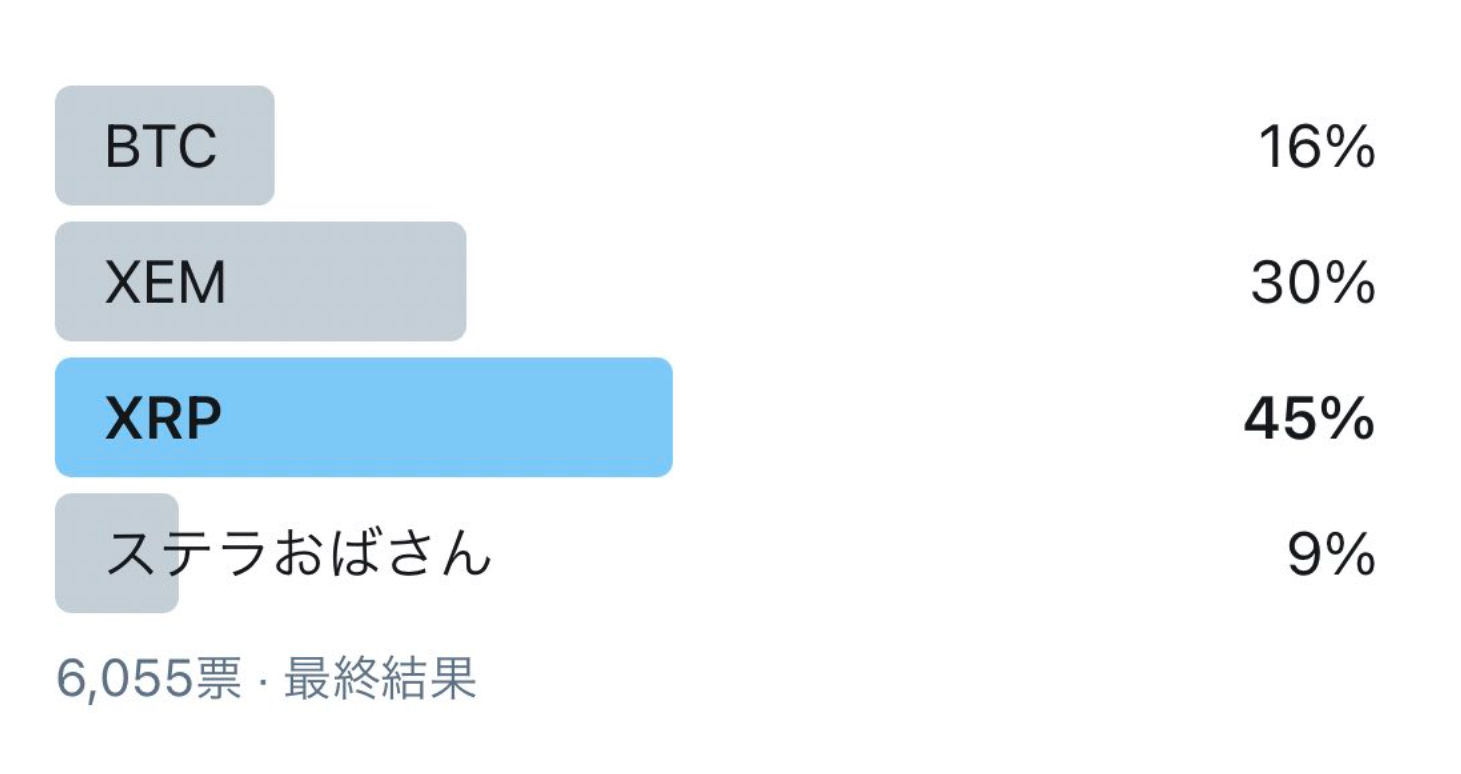
Task: Click the bold XRP option label
Action: (163, 419)
